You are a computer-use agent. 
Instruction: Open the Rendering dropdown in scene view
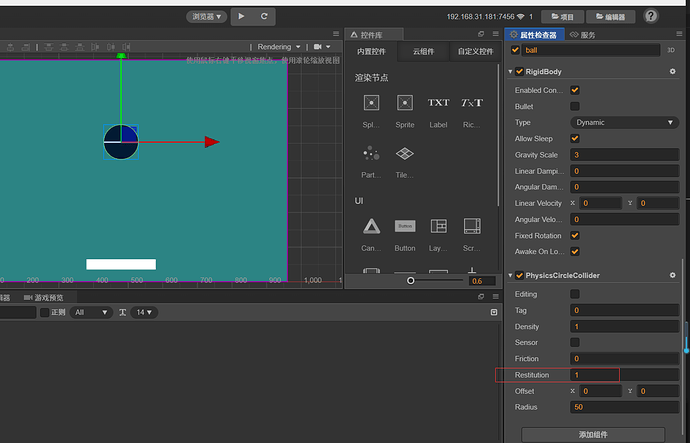pos(279,46)
